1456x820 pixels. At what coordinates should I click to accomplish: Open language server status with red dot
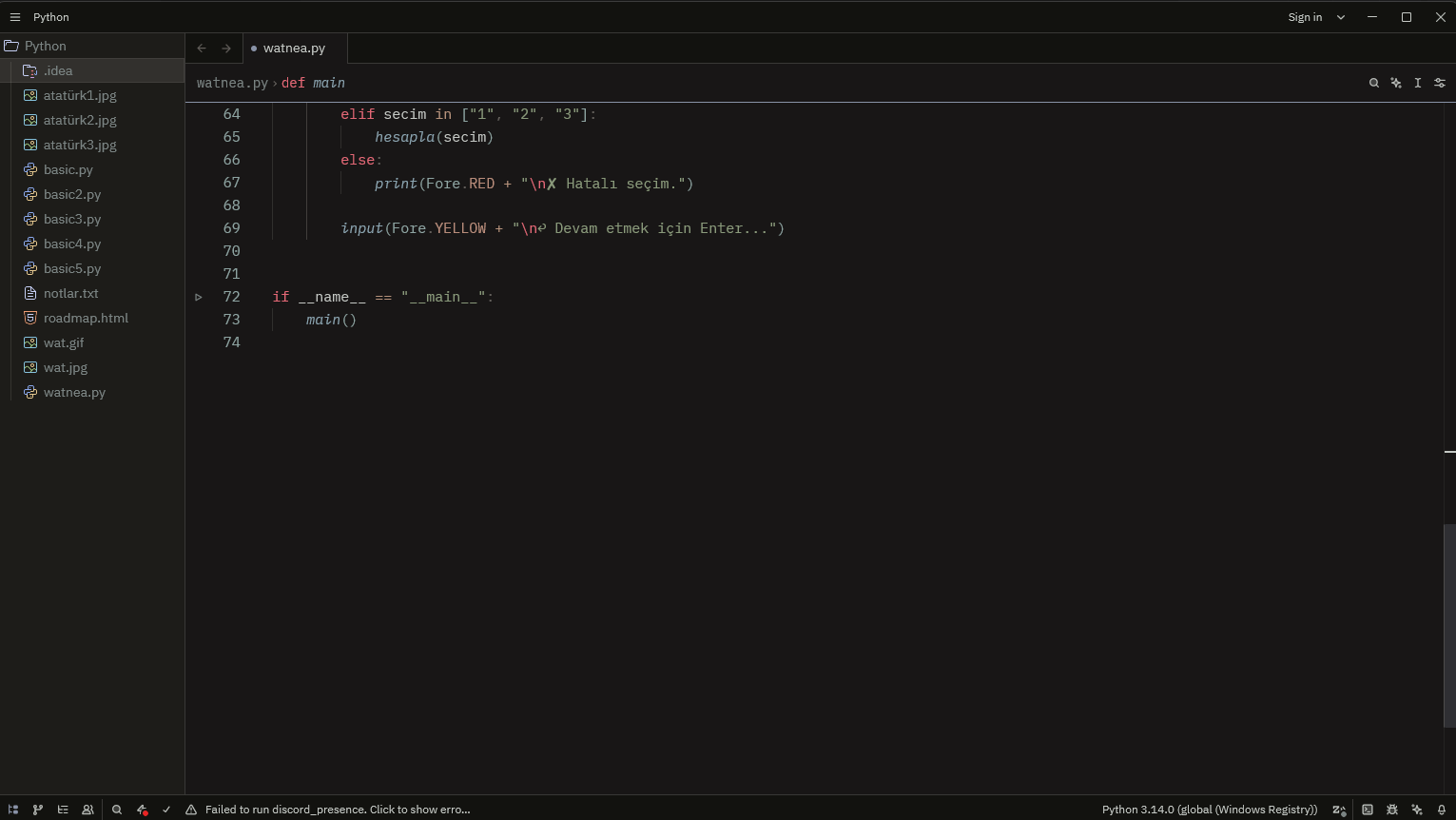tap(142, 810)
